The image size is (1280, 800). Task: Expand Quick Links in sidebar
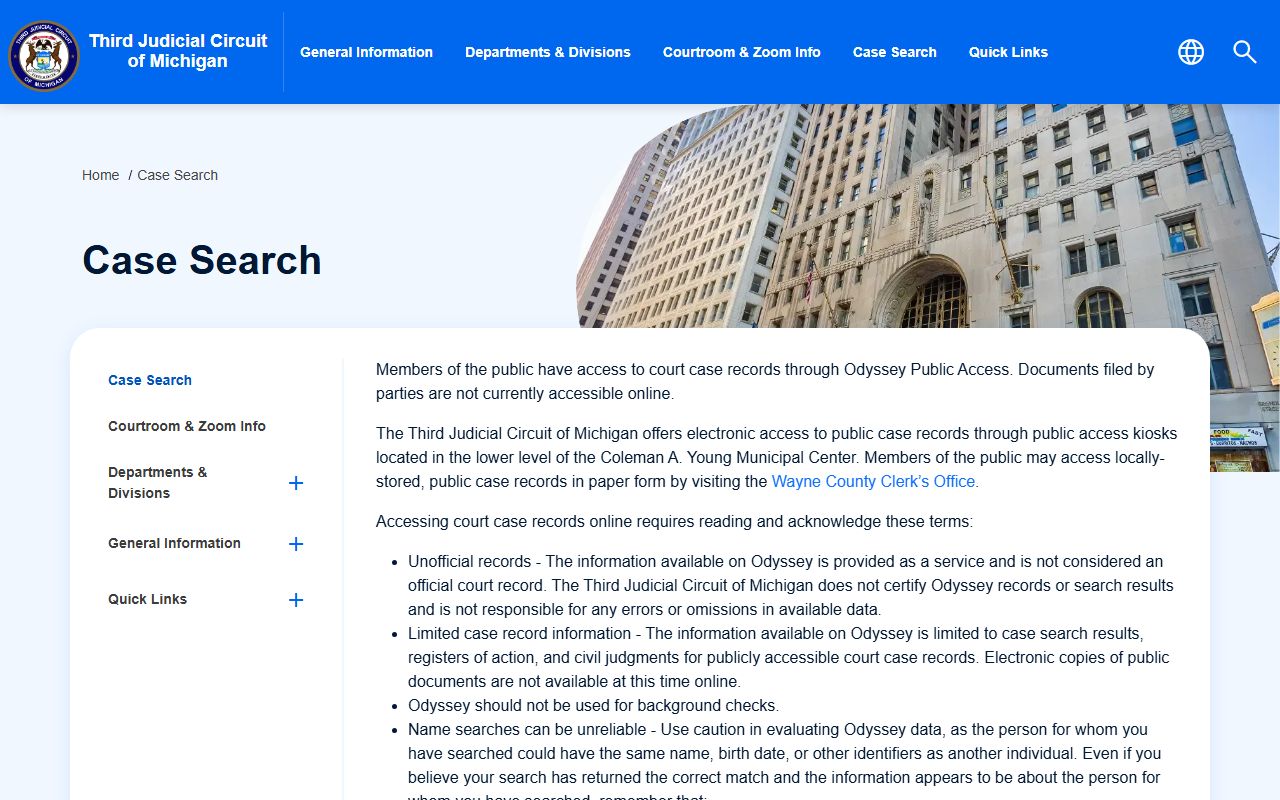point(296,600)
